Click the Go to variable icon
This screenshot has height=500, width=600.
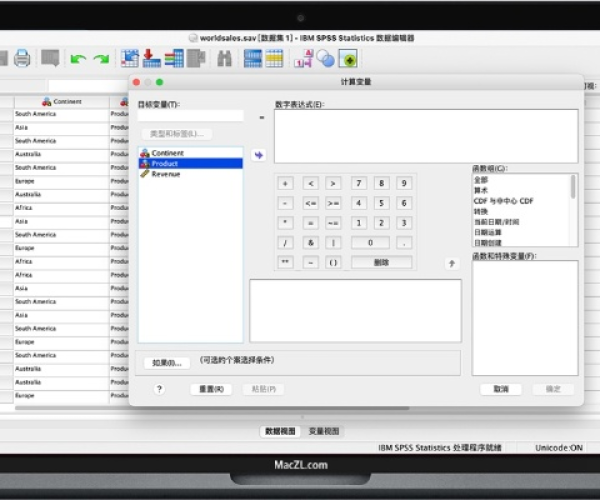coord(152,58)
